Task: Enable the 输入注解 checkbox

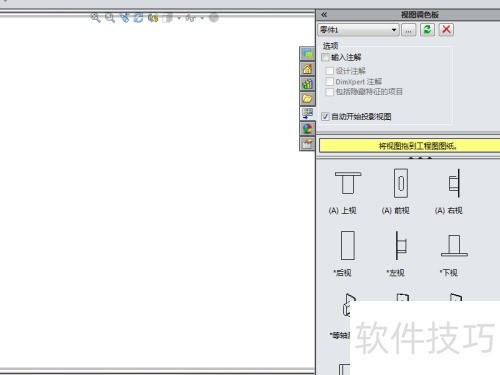Action: pyautogui.click(x=325, y=57)
